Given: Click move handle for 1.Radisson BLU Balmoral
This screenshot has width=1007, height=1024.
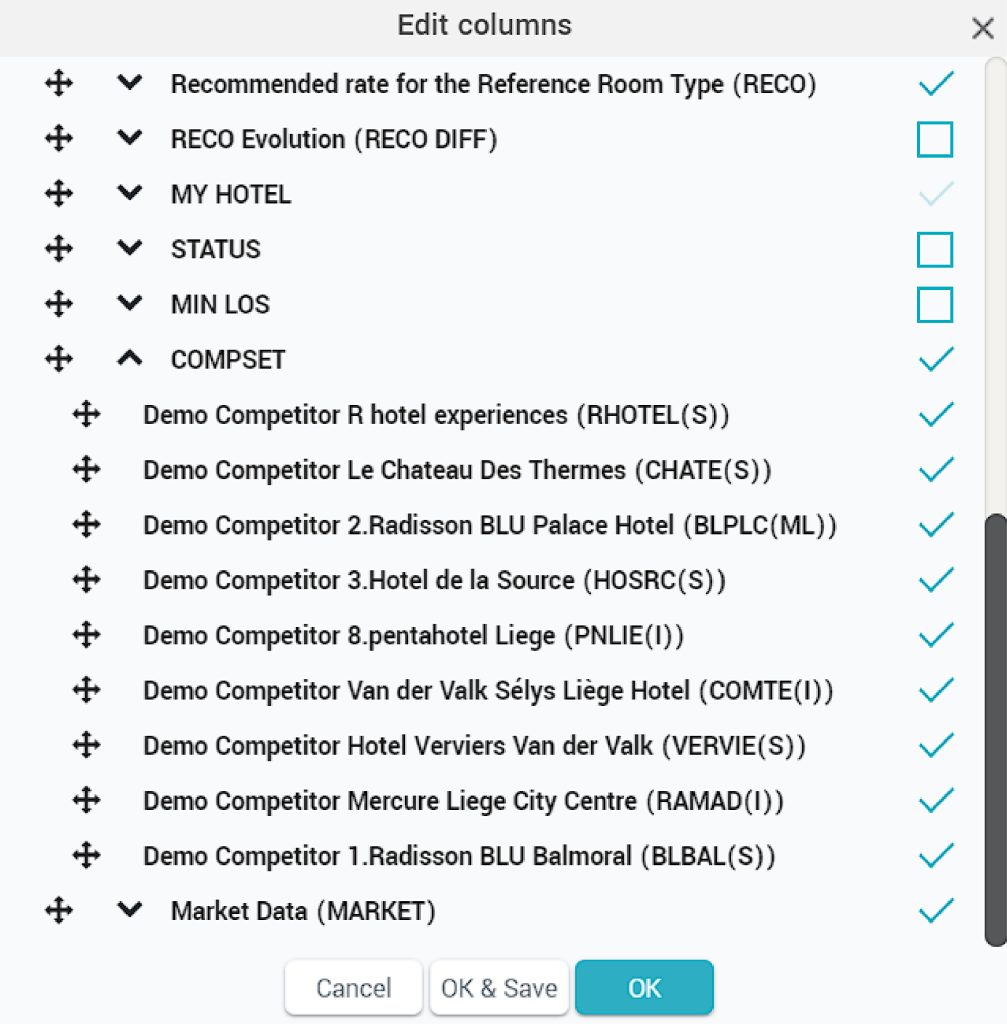Looking at the screenshot, I should click(86, 856).
